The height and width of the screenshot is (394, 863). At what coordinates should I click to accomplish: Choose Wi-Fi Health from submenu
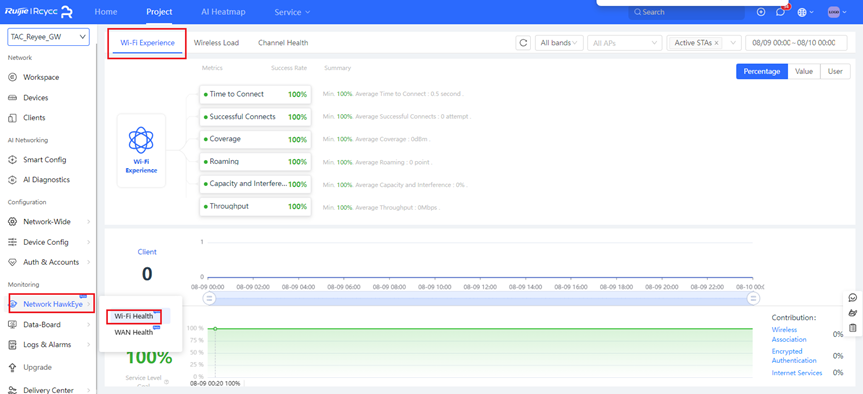(x=133, y=316)
